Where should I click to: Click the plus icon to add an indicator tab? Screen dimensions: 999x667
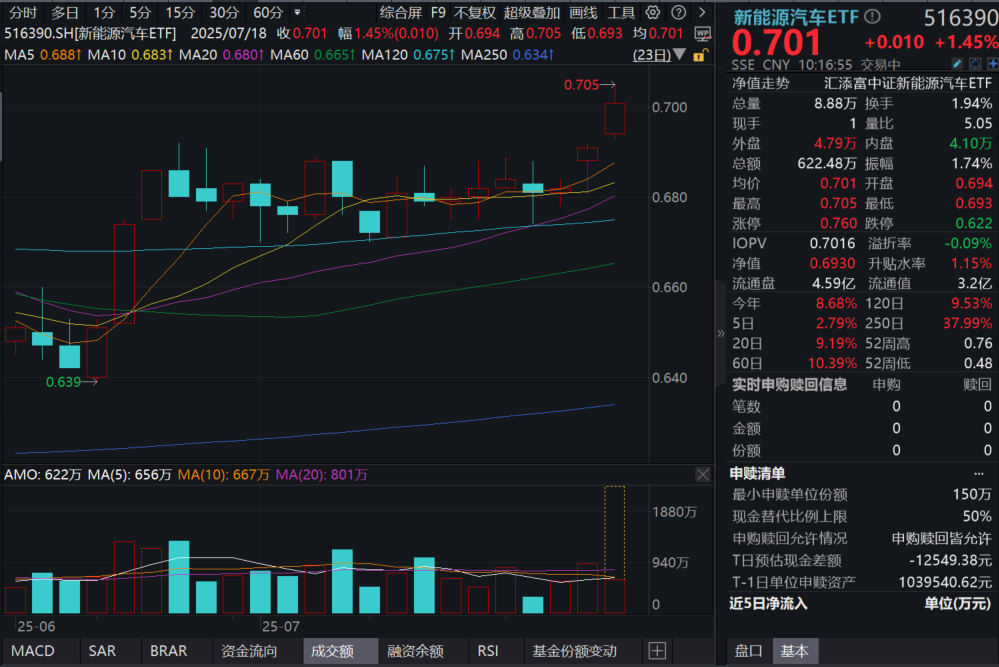click(658, 651)
